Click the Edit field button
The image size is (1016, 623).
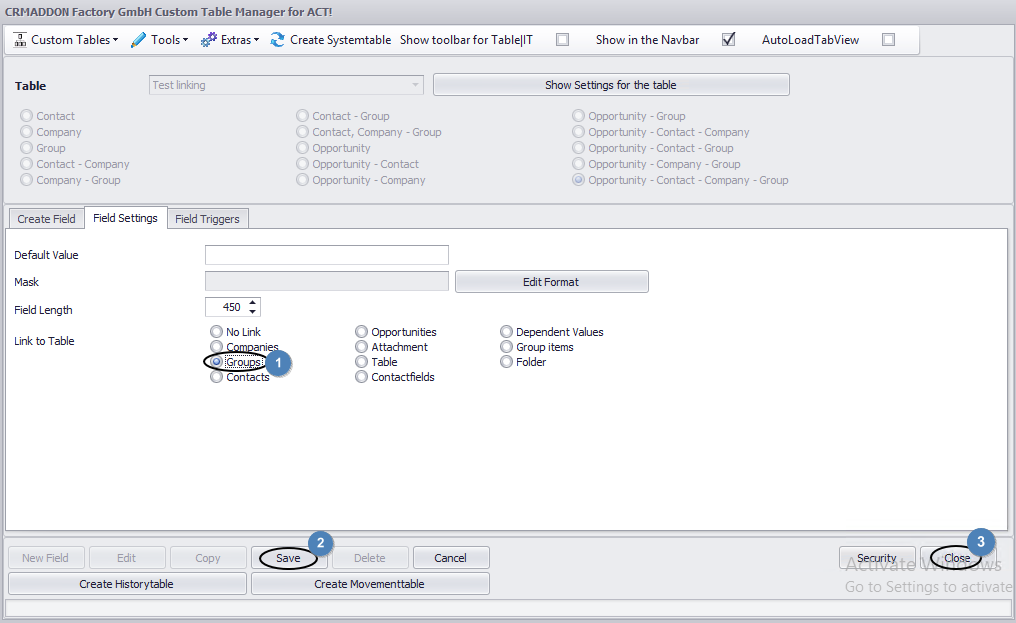point(127,558)
